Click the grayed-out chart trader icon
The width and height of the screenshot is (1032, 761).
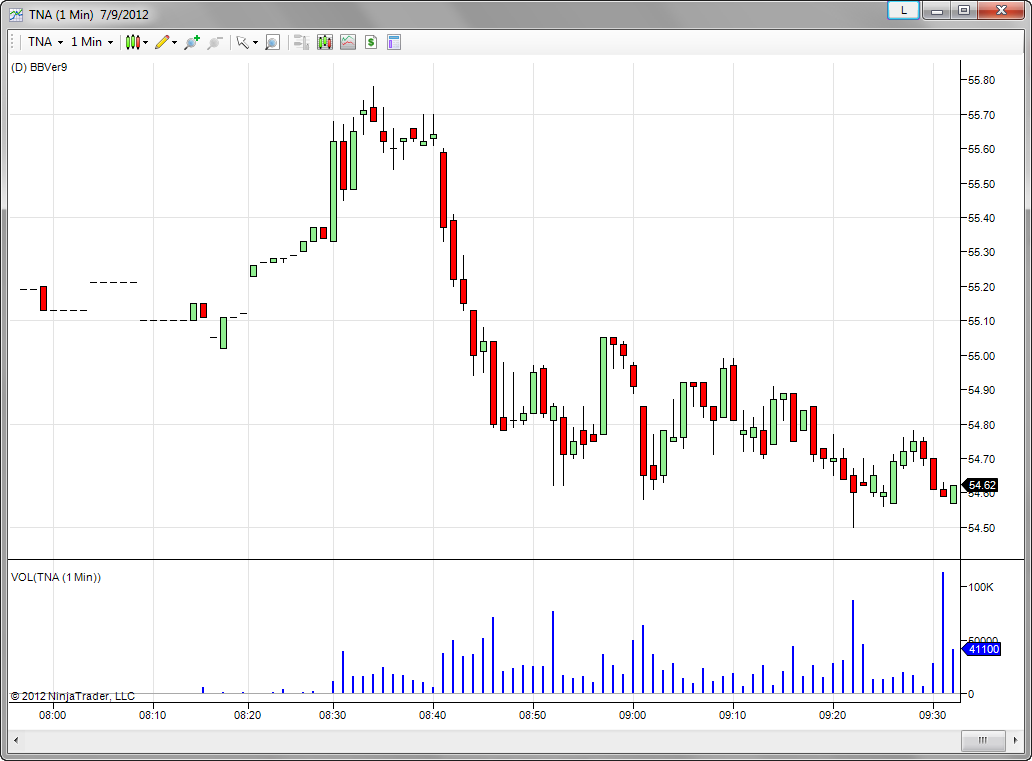[301, 42]
